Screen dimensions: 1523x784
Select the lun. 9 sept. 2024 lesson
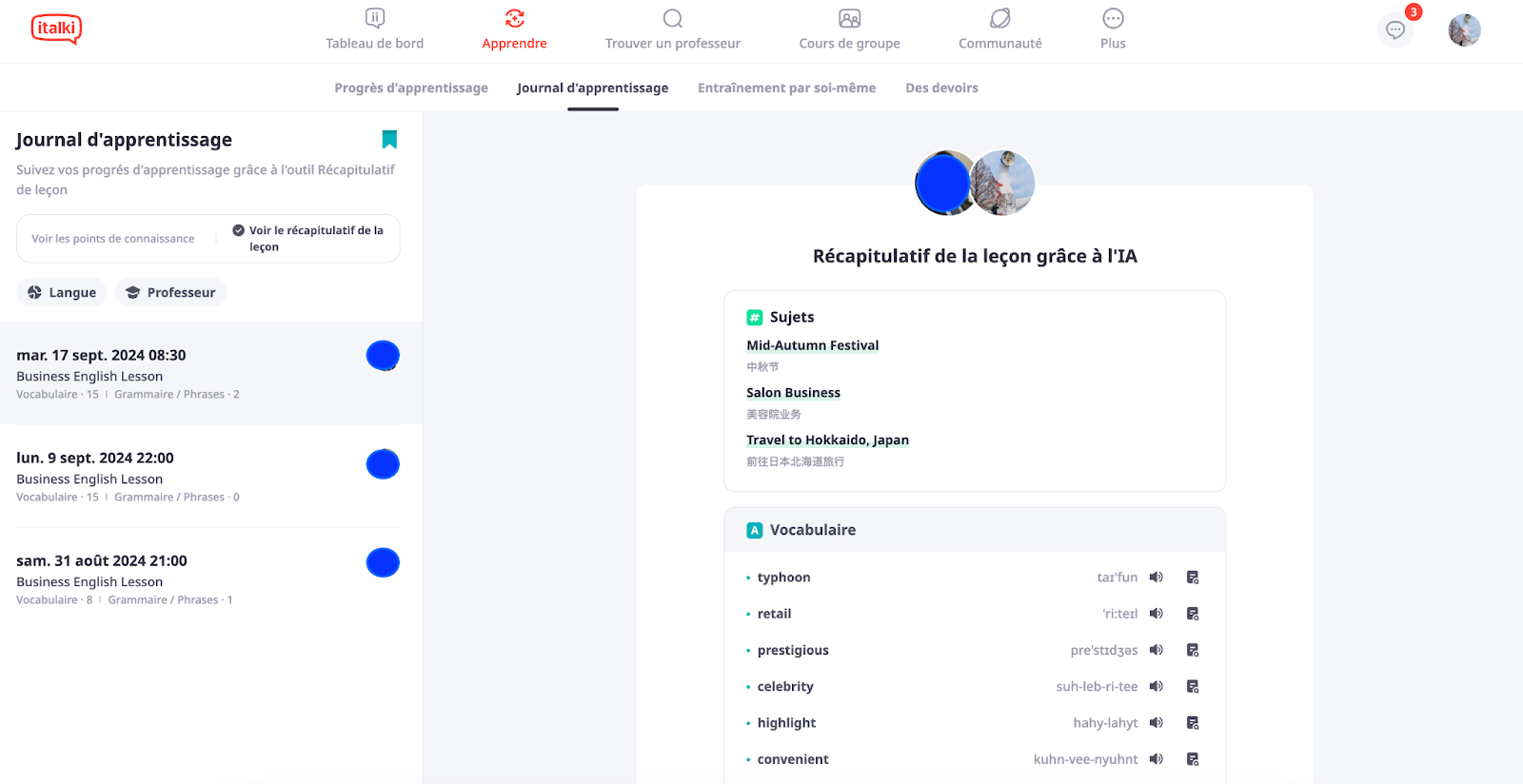[x=211, y=476]
